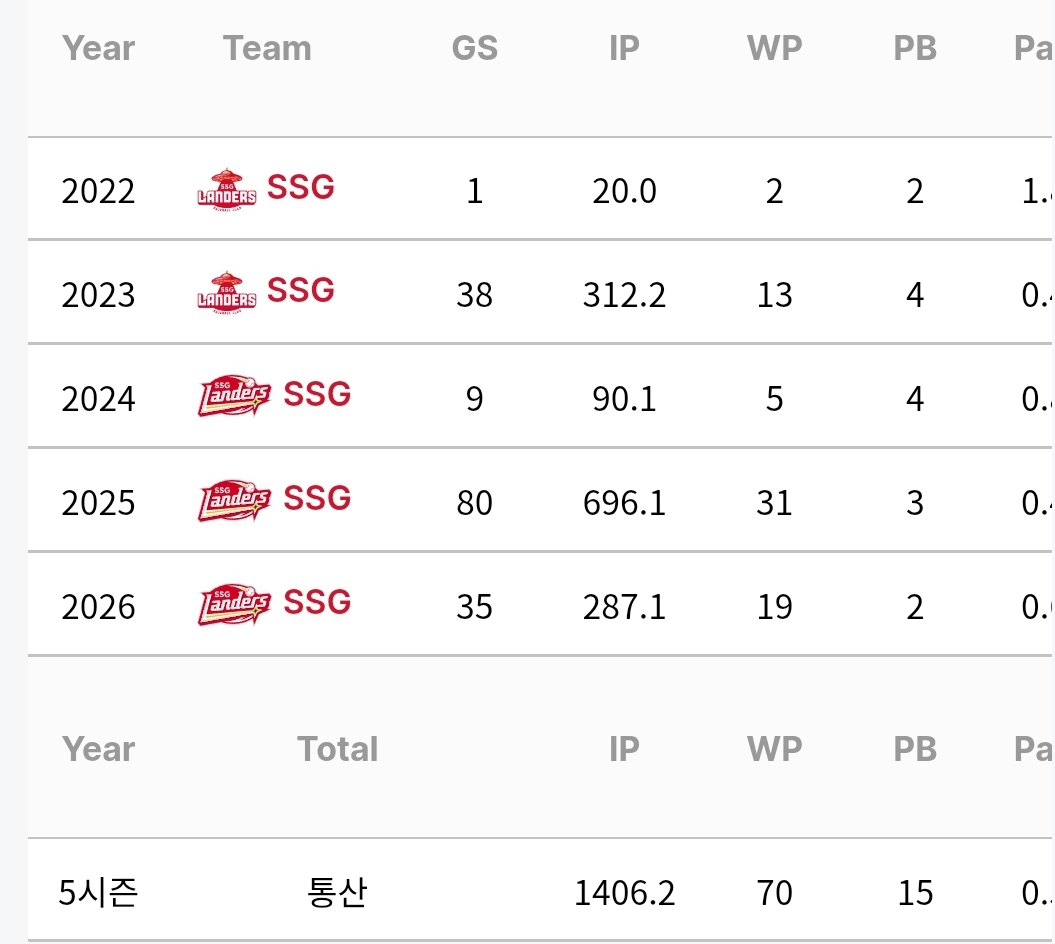This screenshot has height=944, width=1055.
Task: Click the 2024 Landers script logo
Action: 234,396
